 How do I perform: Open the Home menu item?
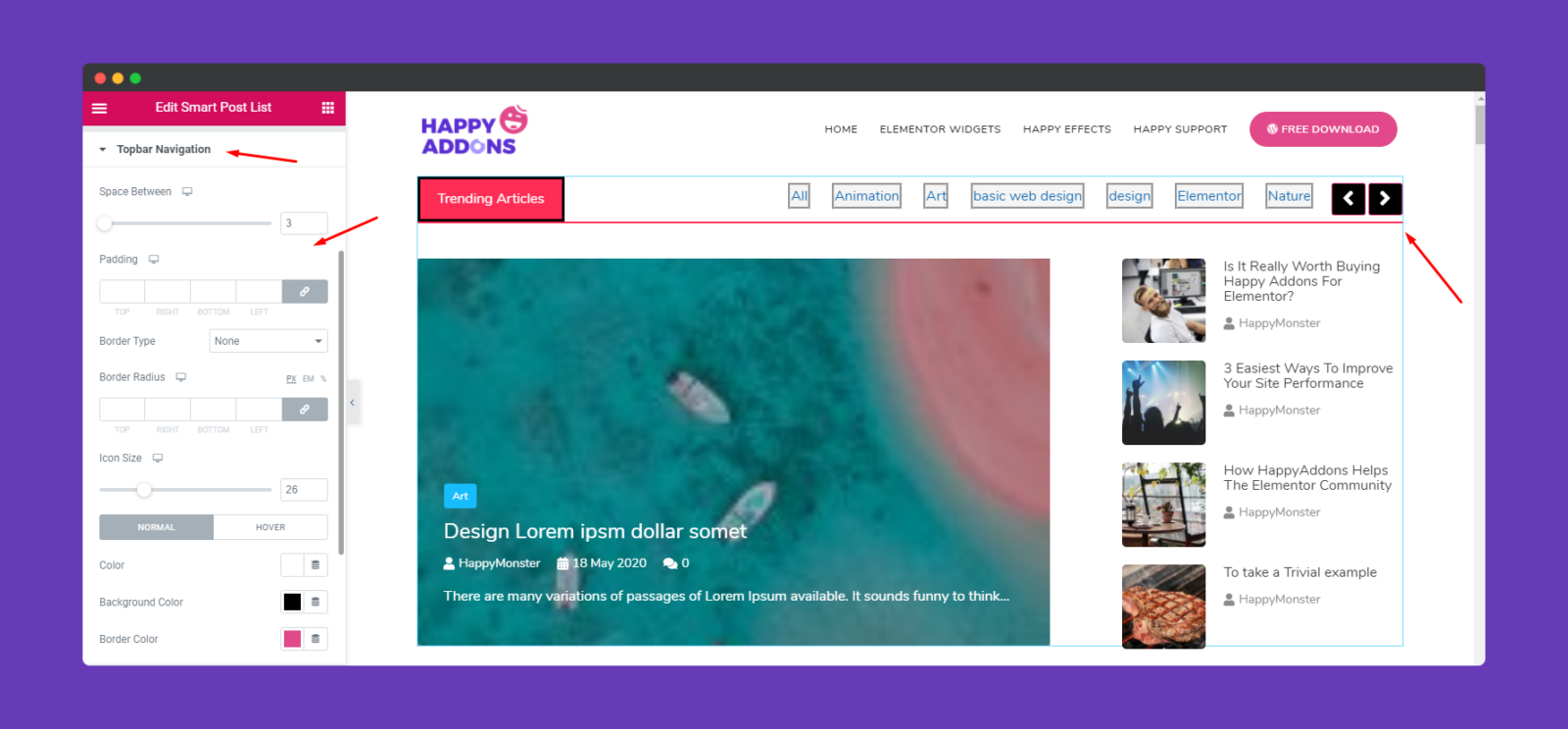click(x=841, y=129)
